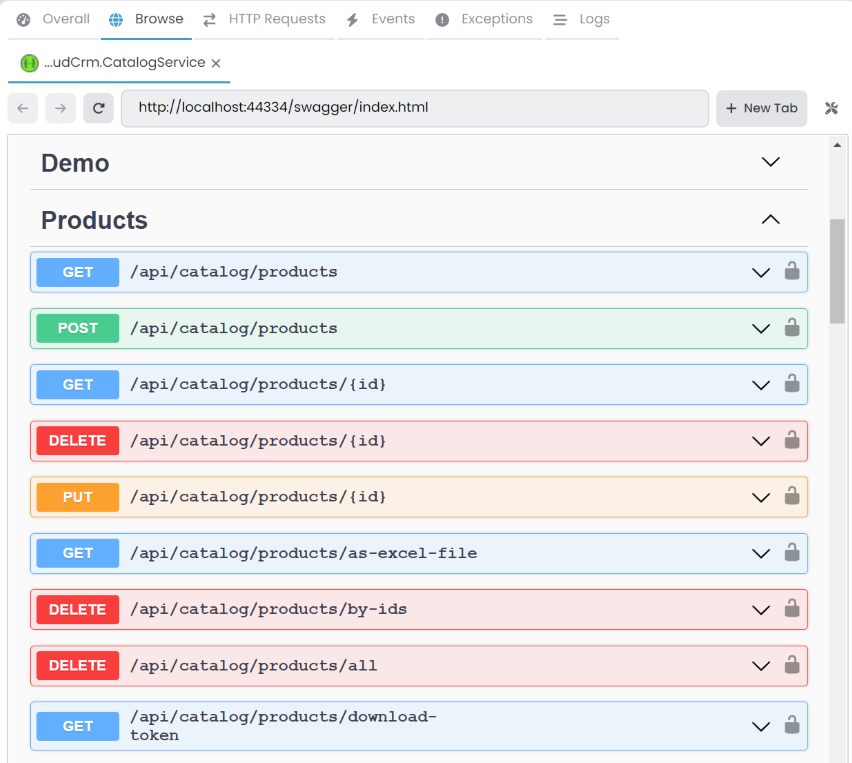Open the padlock on GET /api/catalog/products/as-excel-file
This screenshot has height=763, width=852.
(x=791, y=553)
